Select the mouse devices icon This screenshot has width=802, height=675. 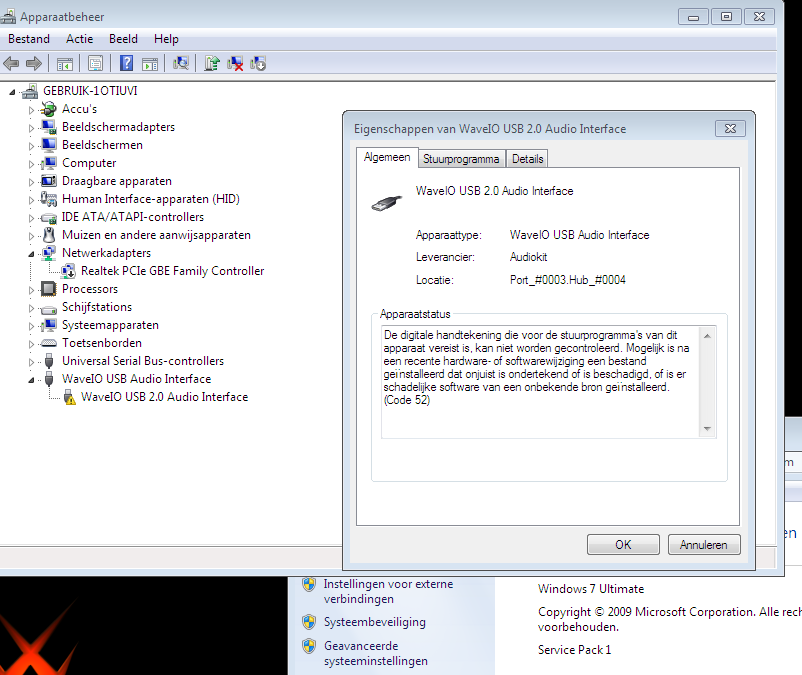(49, 235)
